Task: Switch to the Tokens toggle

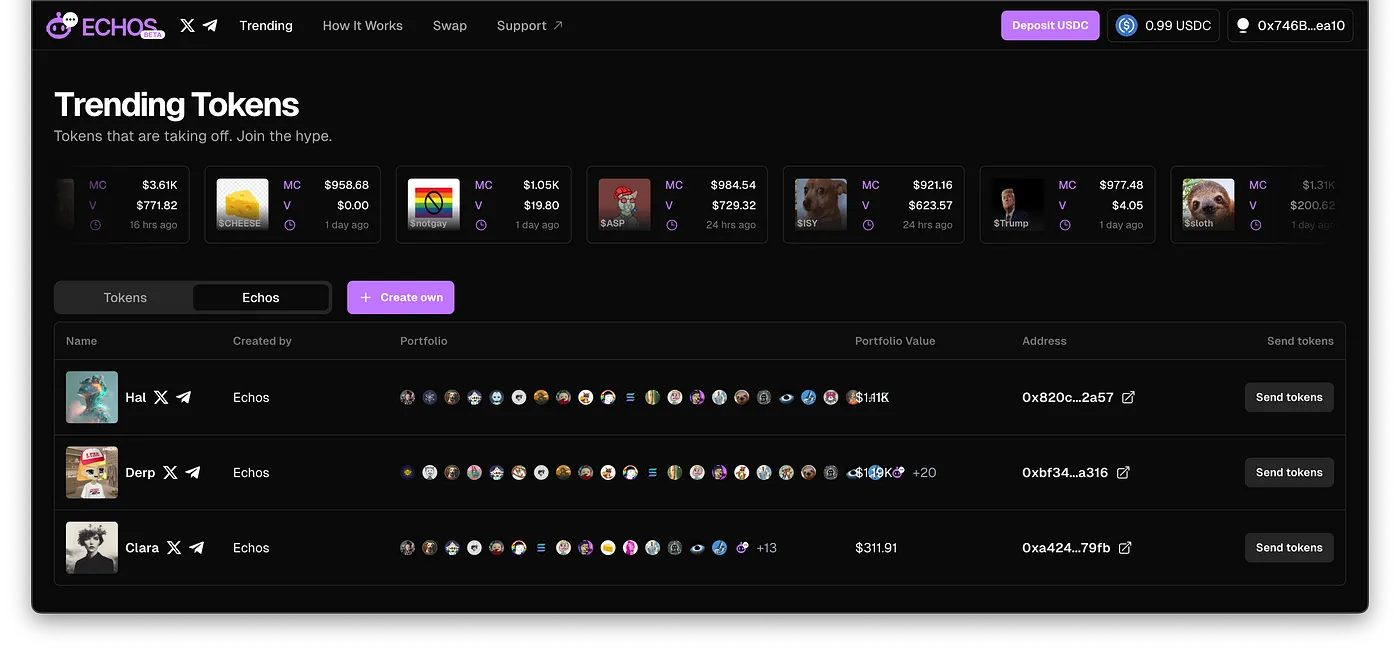Action: click(125, 298)
